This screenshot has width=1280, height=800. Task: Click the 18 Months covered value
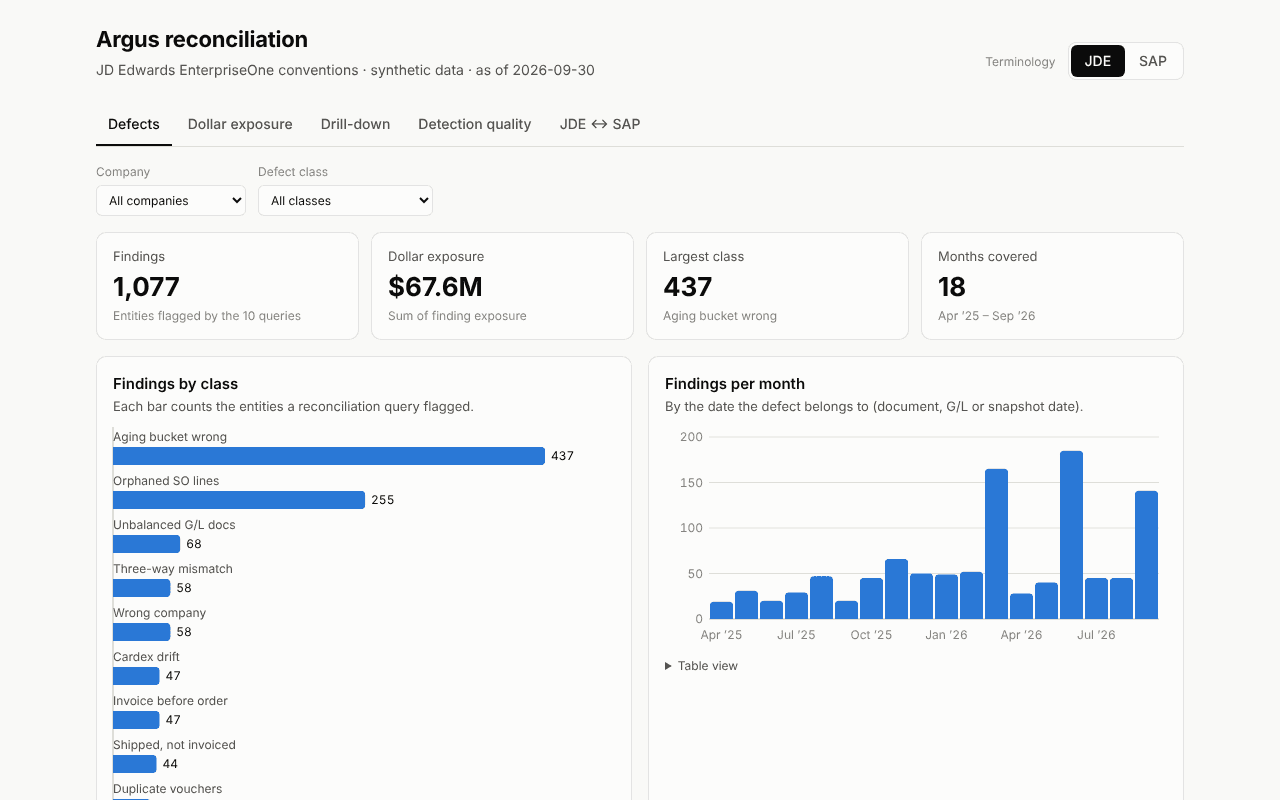point(952,287)
